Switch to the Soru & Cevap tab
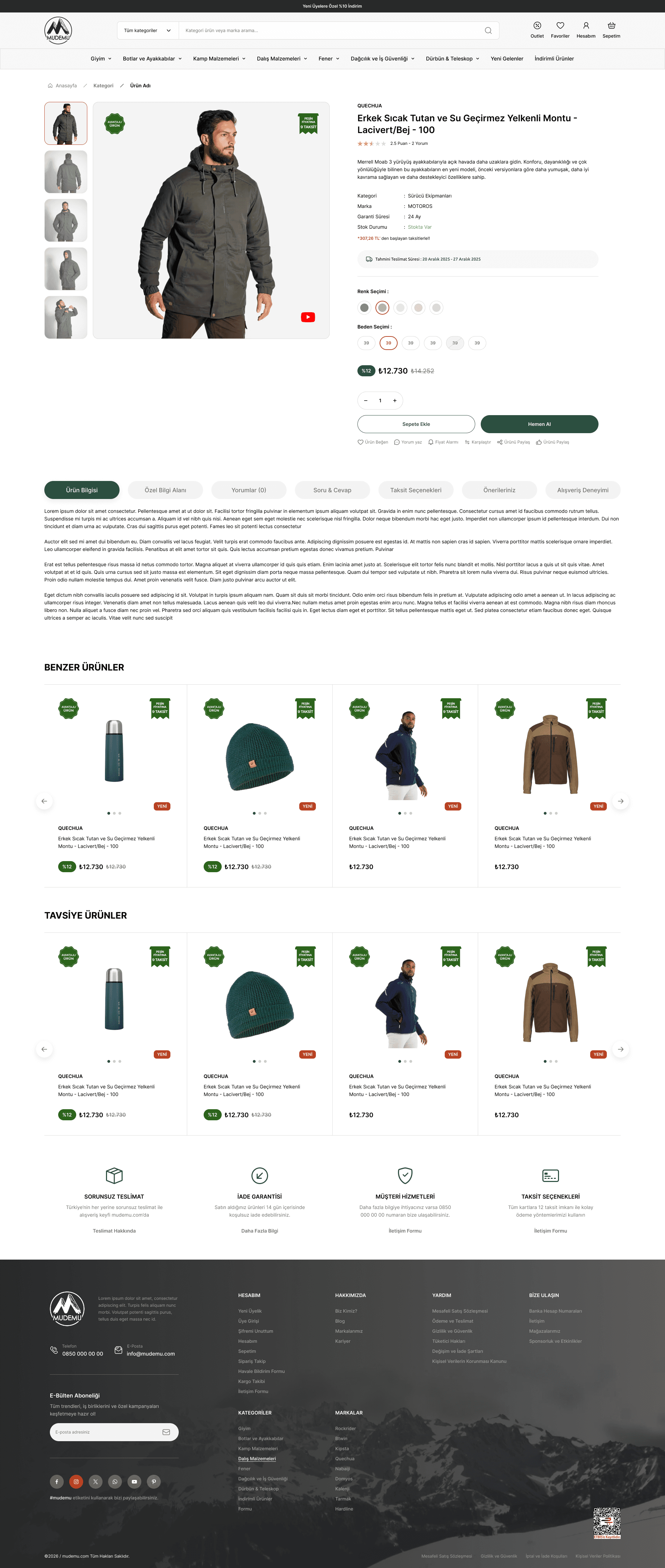 pyautogui.click(x=332, y=490)
